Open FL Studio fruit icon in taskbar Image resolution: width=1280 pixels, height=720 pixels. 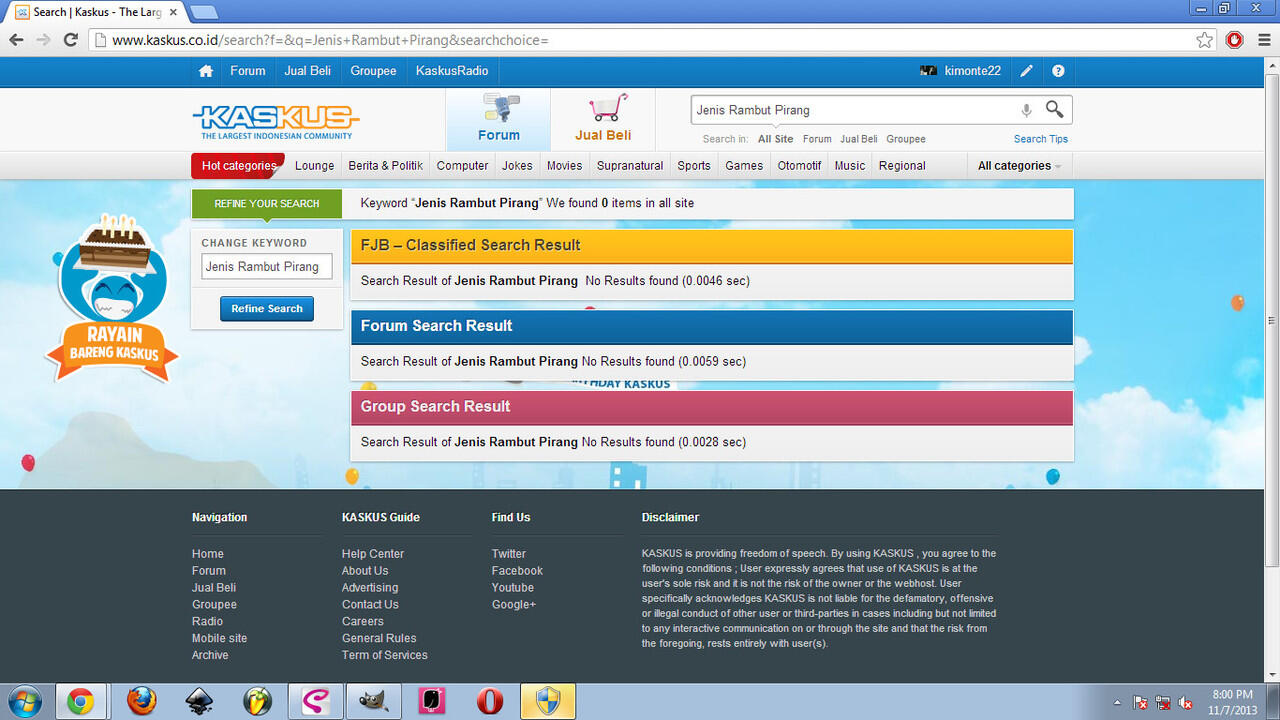[258, 701]
